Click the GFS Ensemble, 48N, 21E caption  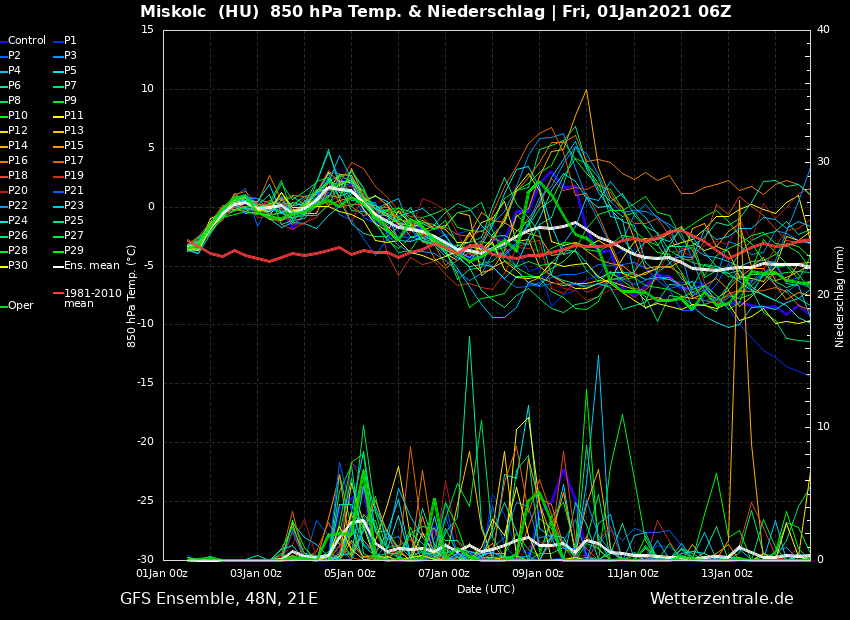[x=219, y=599]
